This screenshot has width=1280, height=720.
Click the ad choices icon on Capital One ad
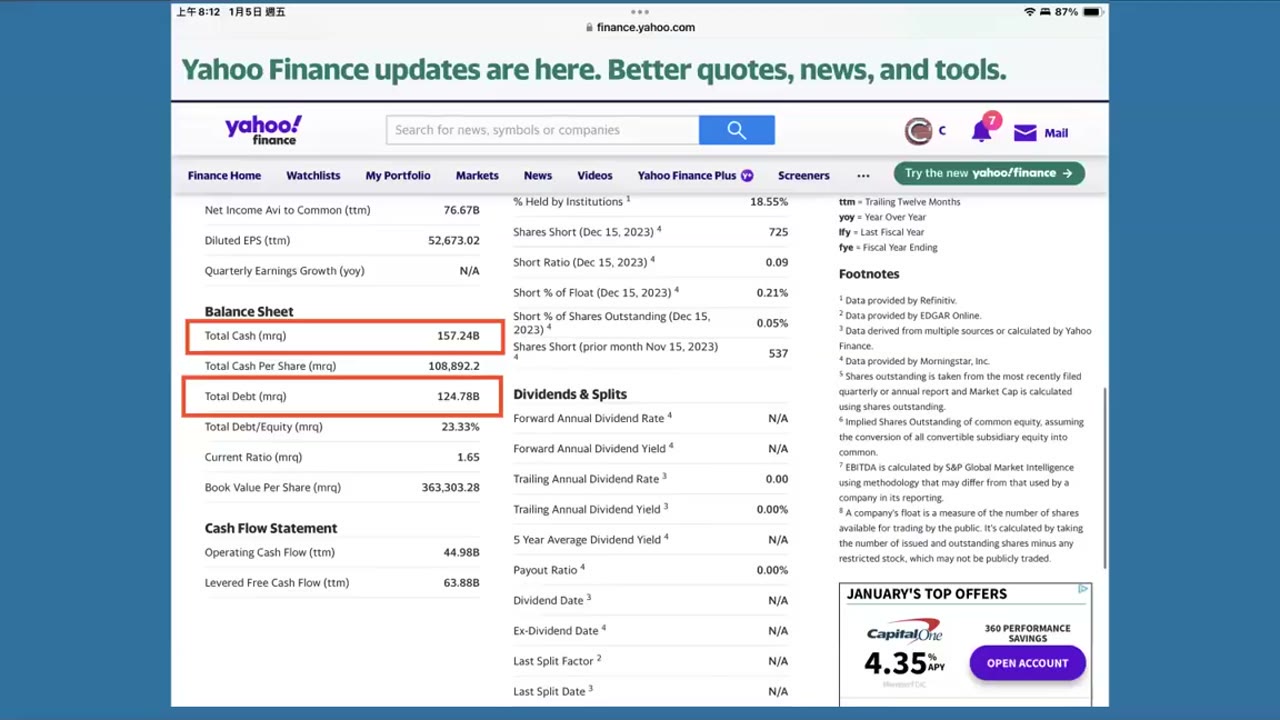tap(1083, 590)
